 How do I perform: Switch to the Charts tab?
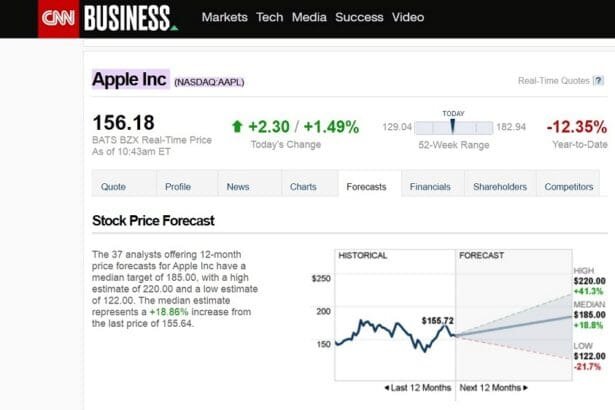pos(303,187)
